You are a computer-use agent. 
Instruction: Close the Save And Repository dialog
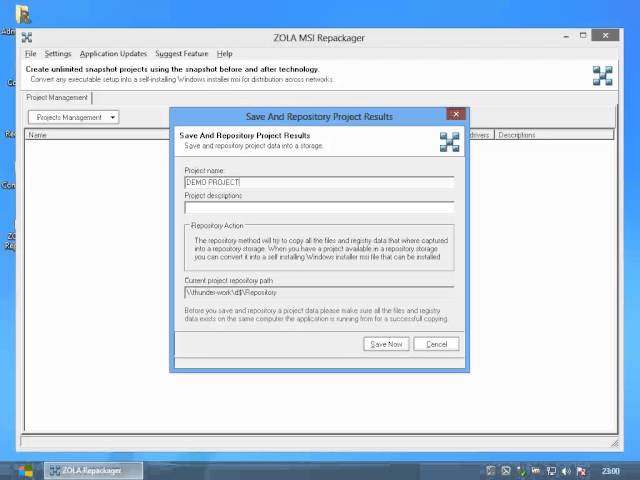coord(456,114)
